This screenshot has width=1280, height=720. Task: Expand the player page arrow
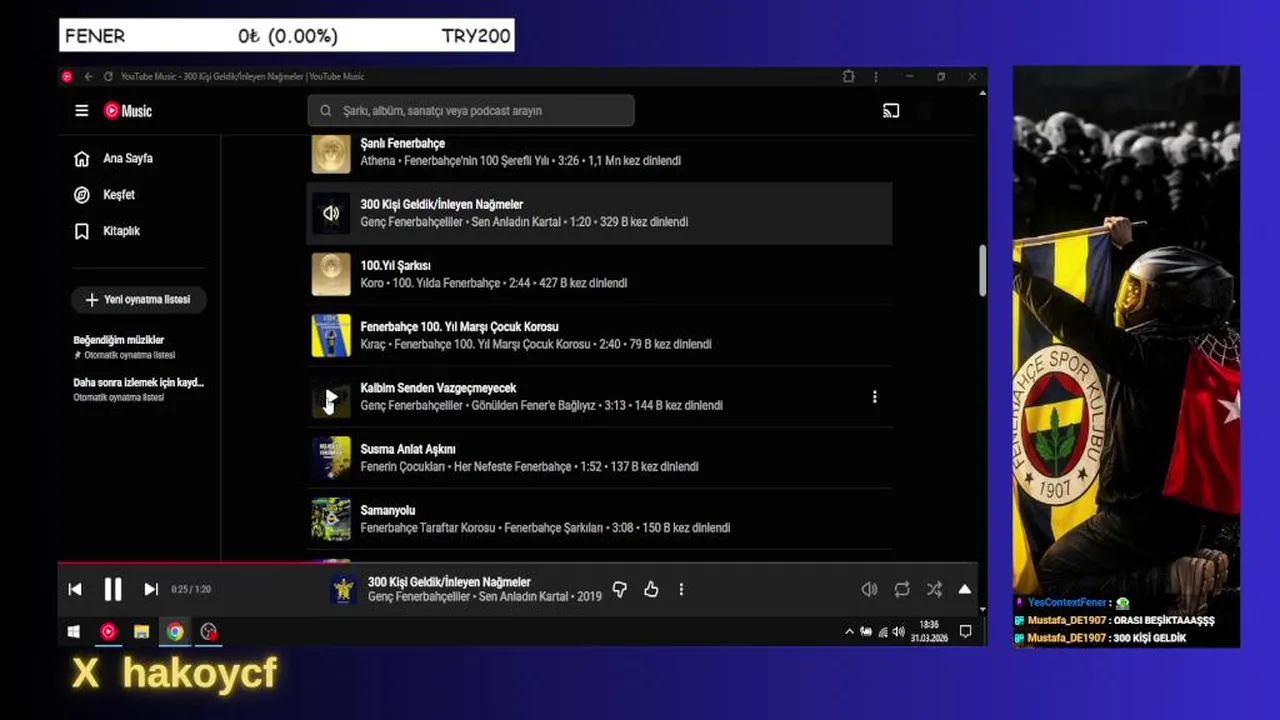pyautogui.click(x=965, y=590)
